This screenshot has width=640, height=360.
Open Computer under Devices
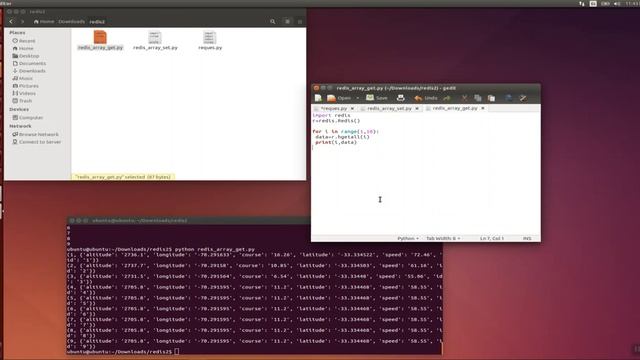[x=27, y=118]
